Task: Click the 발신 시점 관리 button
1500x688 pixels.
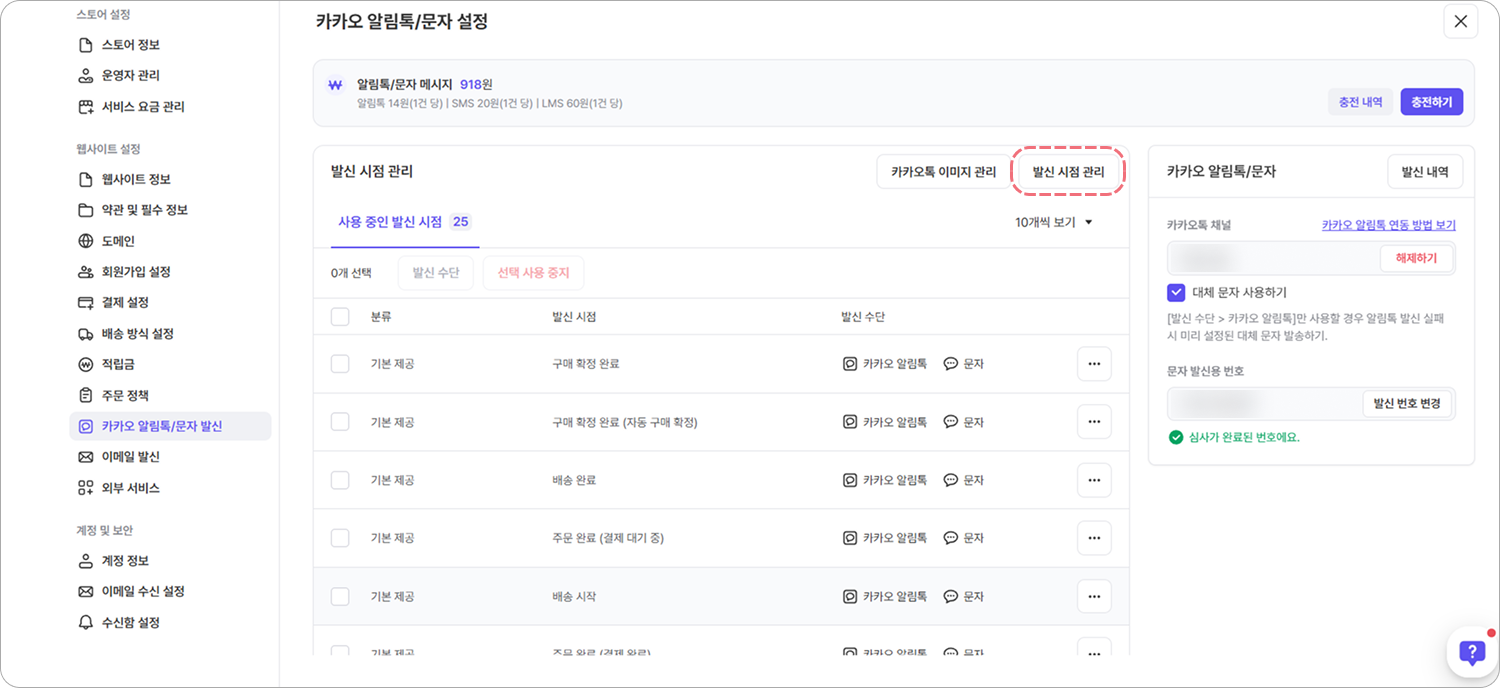Action: click(1069, 172)
